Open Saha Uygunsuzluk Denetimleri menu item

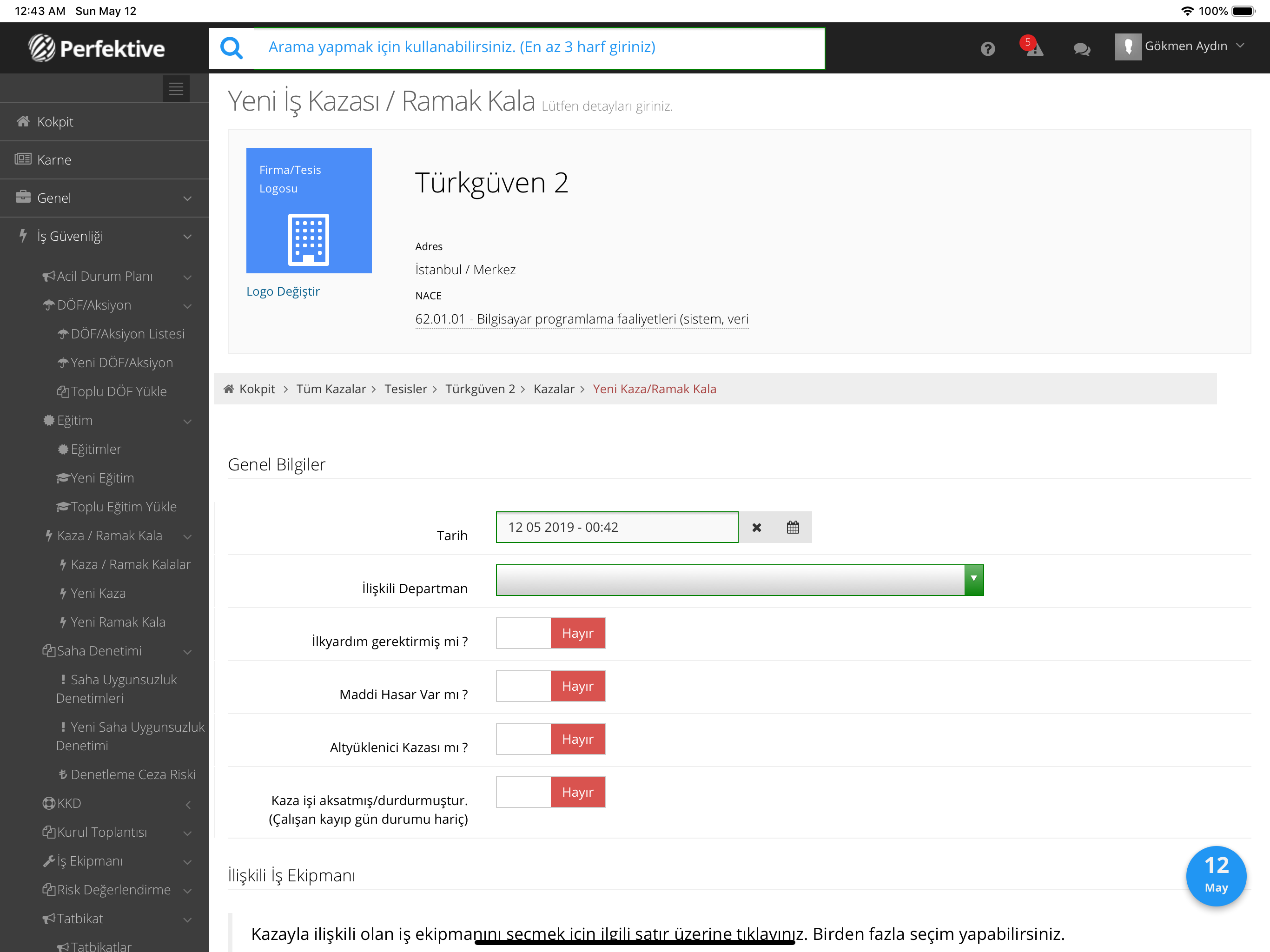117,689
